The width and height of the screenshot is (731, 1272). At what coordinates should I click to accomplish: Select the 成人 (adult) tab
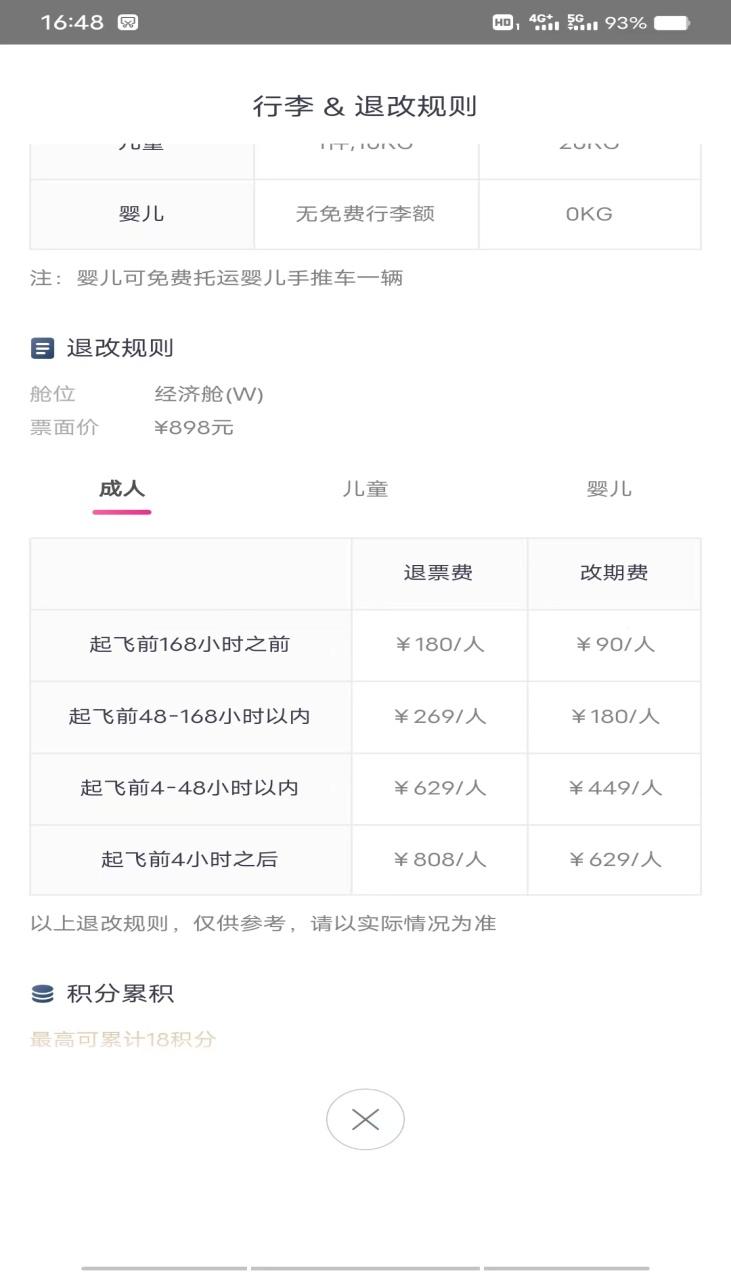click(122, 489)
